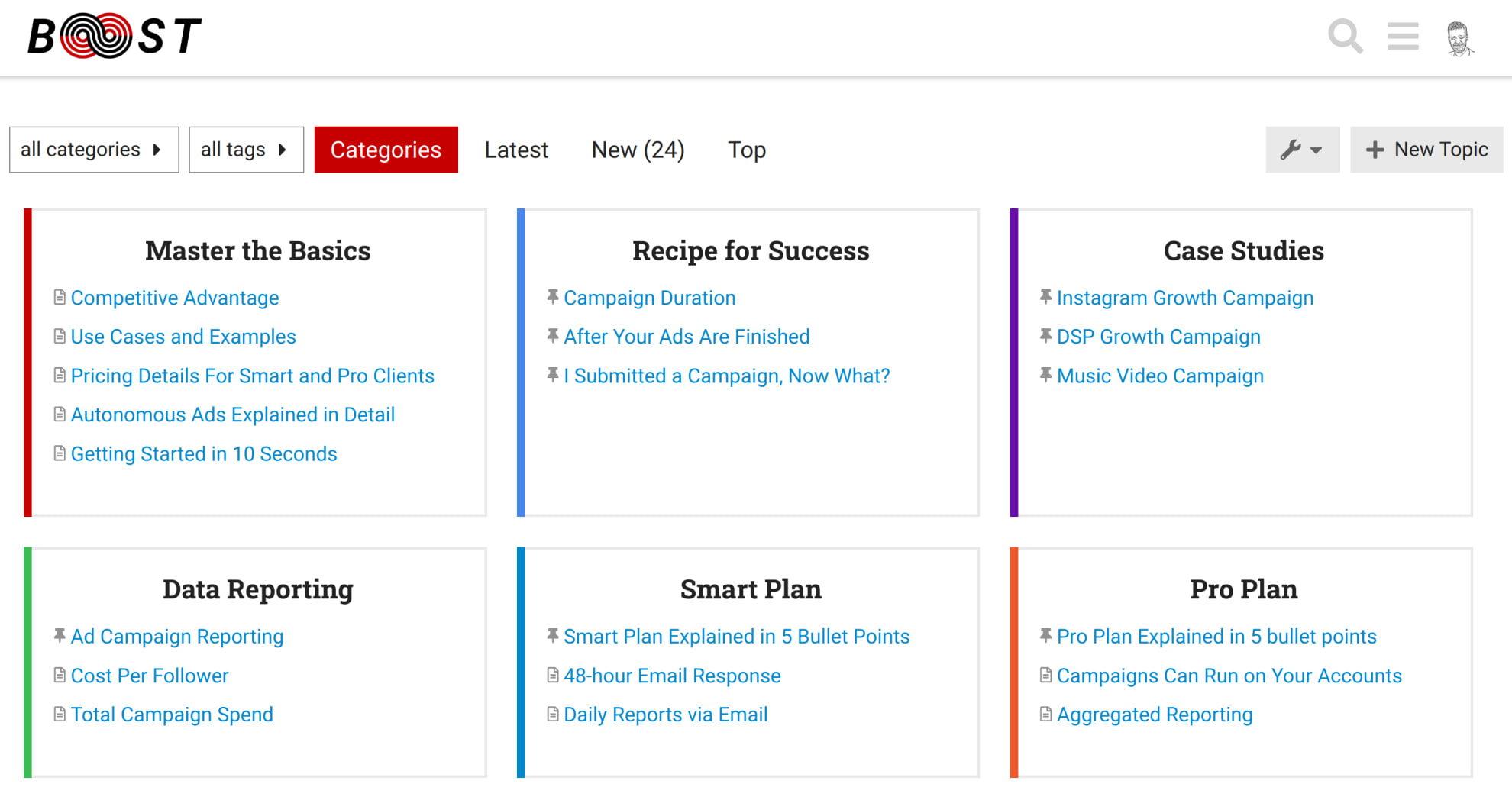Image resolution: width=1512 pixels, height=800 pixels.
Task: Click the document icon beside Cost Per Follower
Action: click(60, 675)
